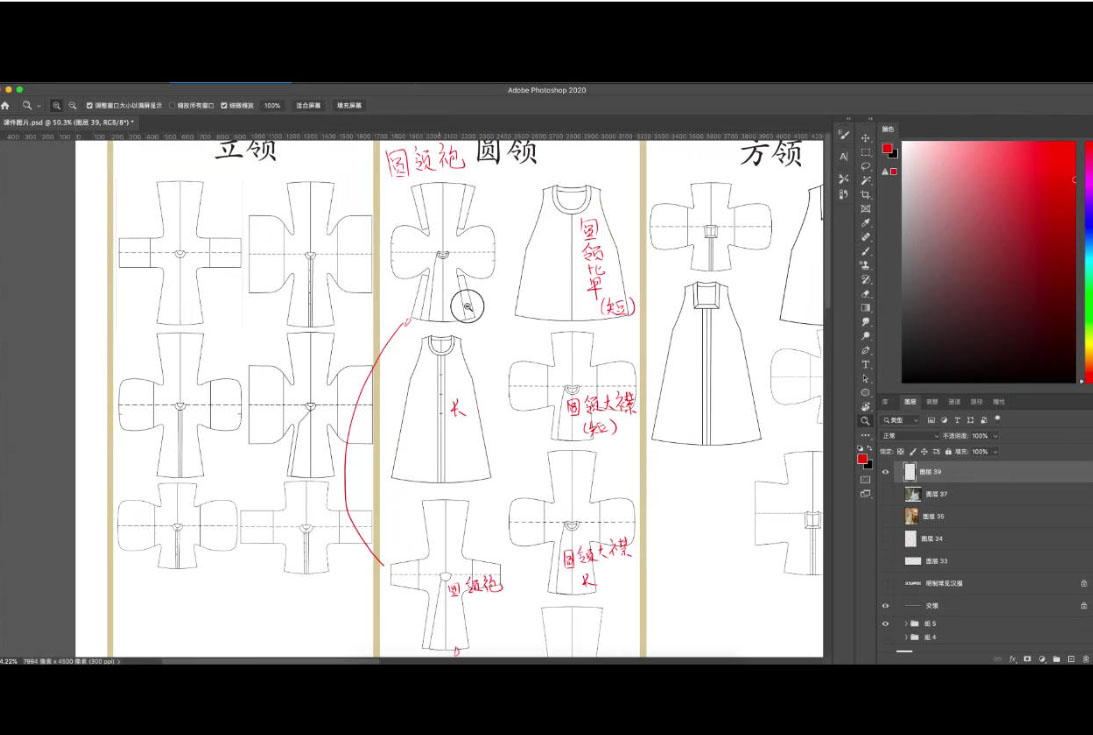Add a layer style with fx button
1093x735 pixels.
coord(1013,659)
